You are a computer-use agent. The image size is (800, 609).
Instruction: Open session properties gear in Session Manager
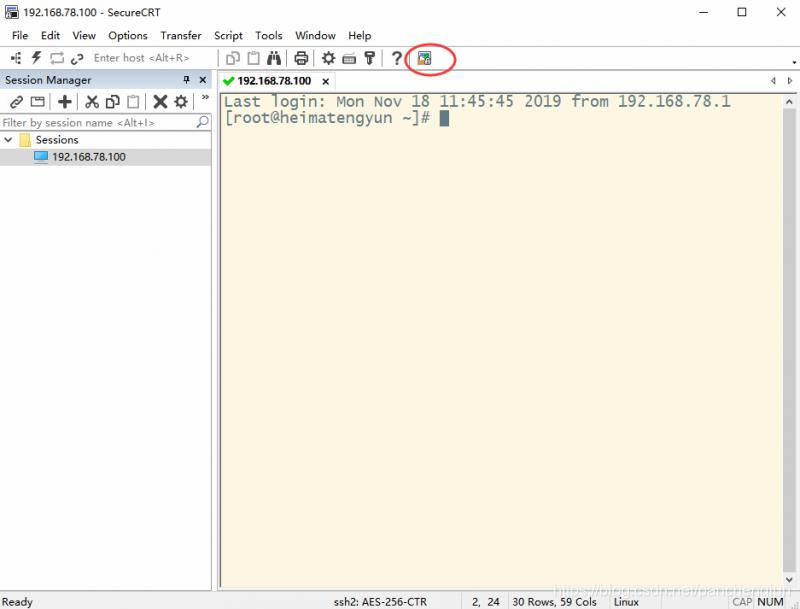[x=181, y=102]
